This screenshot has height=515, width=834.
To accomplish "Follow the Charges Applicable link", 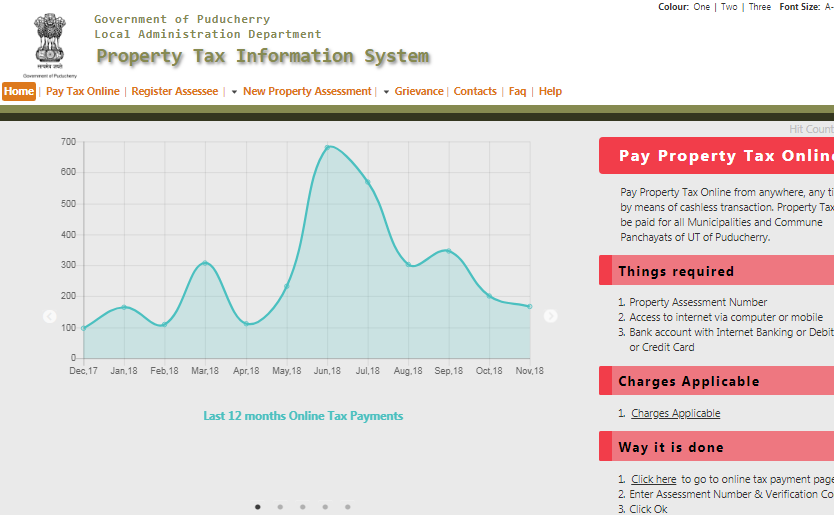I will pos(675,413).
